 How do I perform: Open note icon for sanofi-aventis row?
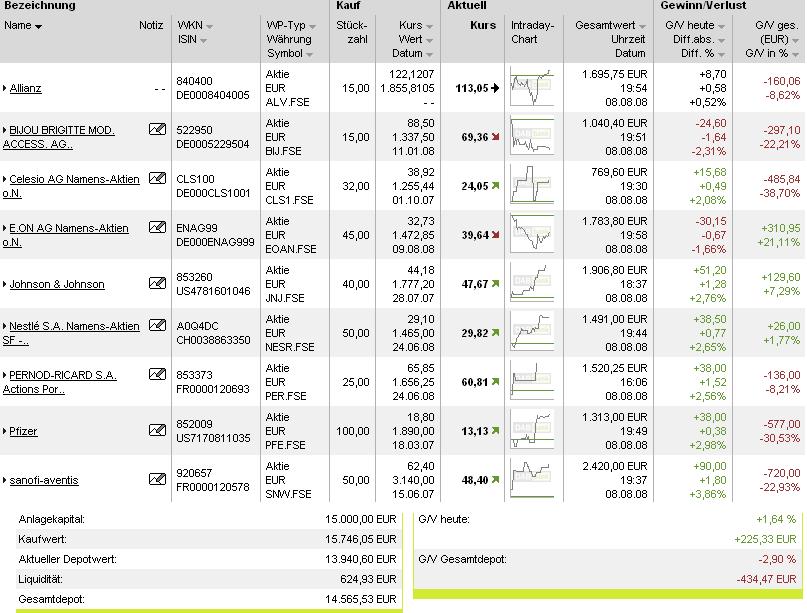click(157, 479)
